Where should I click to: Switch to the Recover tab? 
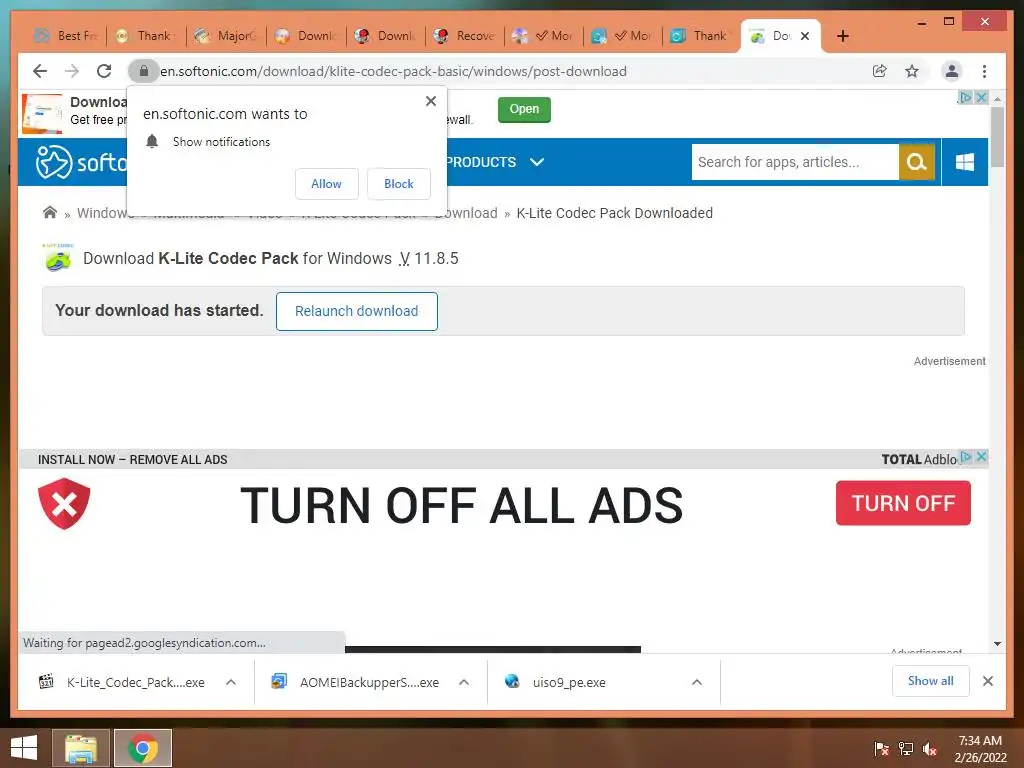[x=465, y=36]
